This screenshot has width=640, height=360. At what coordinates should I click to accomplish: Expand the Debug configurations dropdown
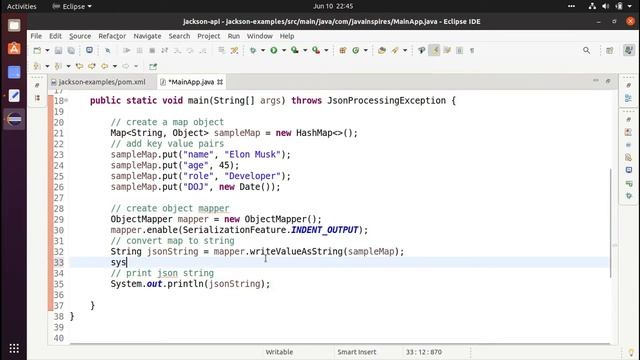(263, 50)
